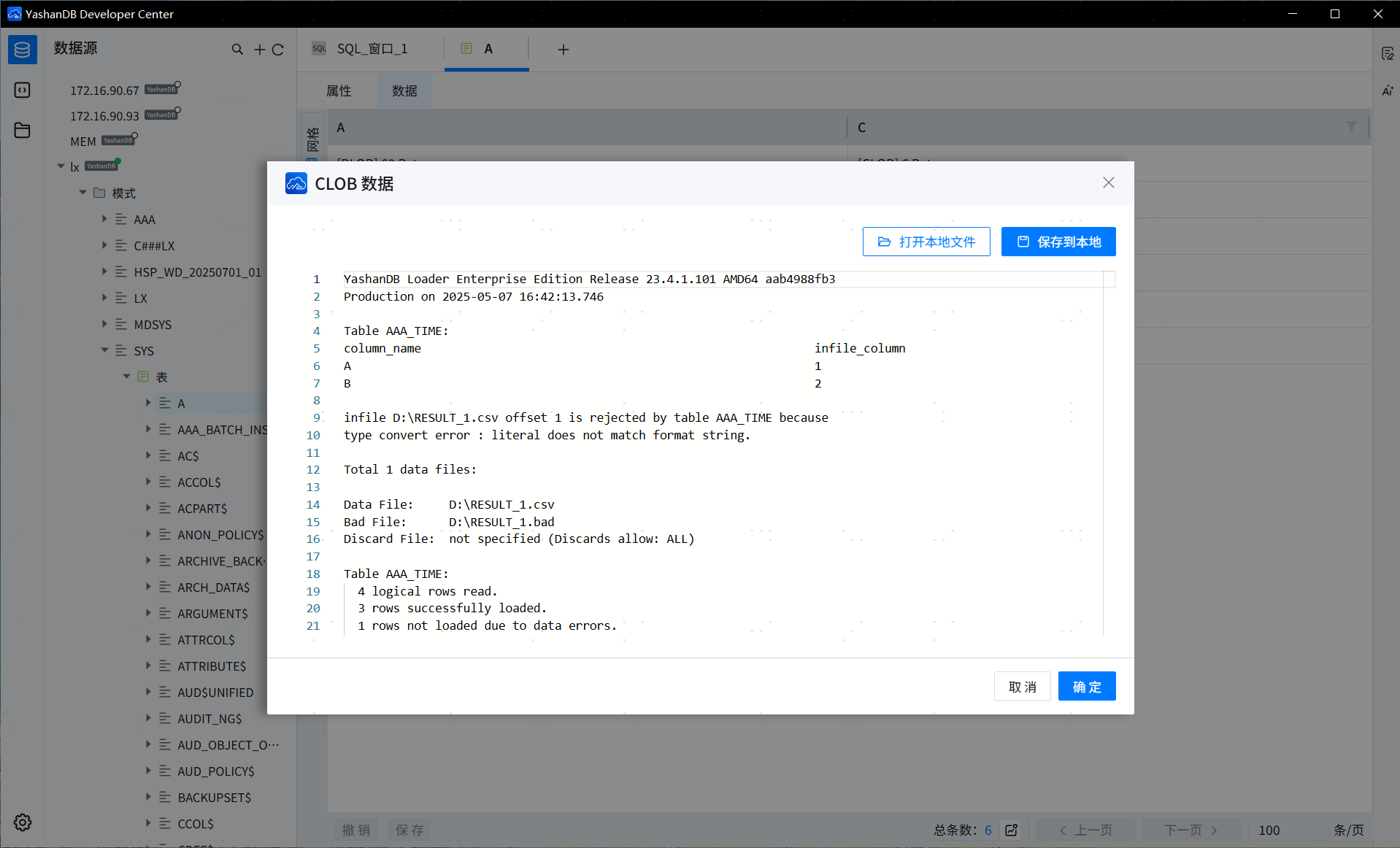Open settings gear at bottom left
Screen dimensions: 1400x848
tap(23, 822)
